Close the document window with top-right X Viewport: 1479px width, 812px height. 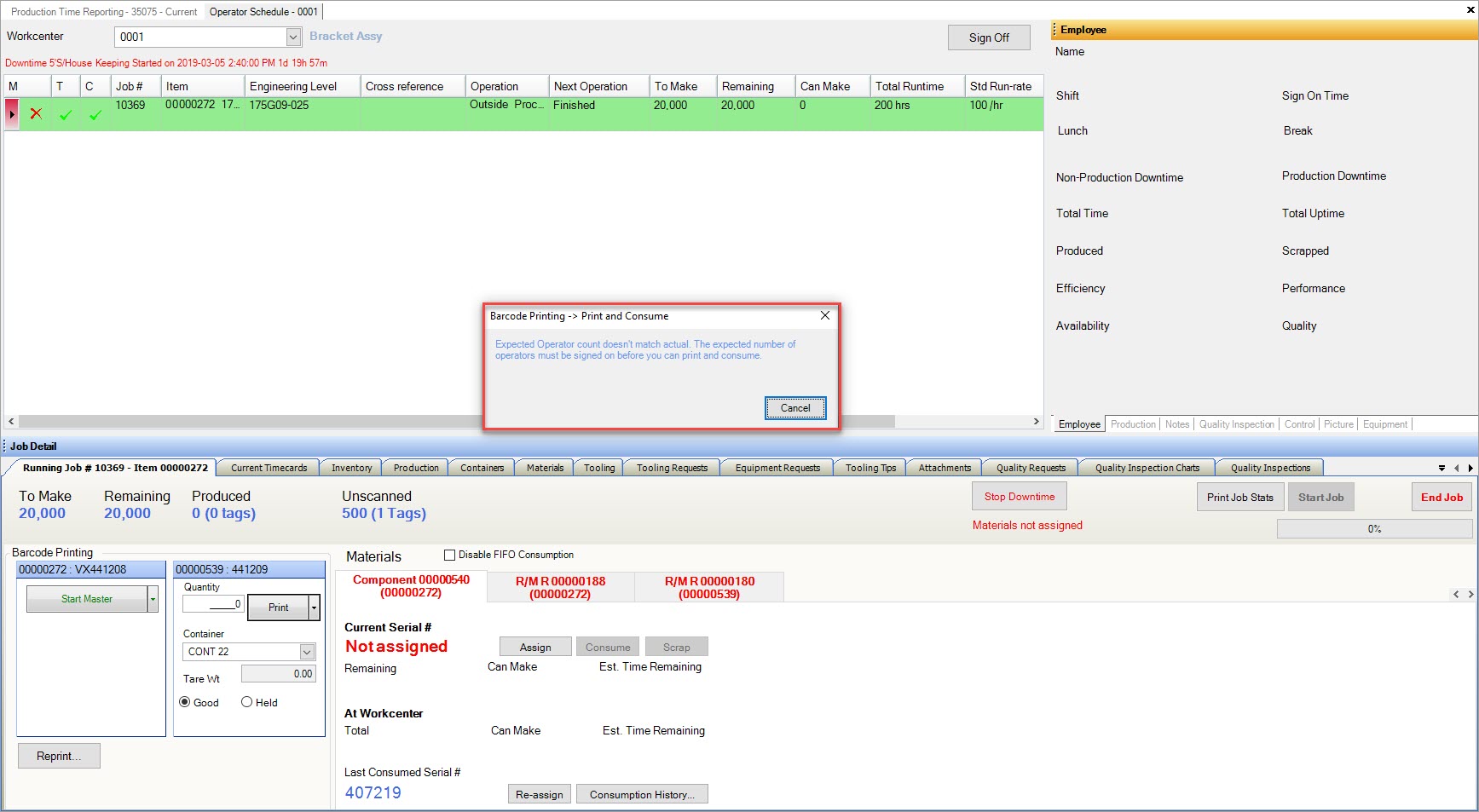[x=1470, y=10]
